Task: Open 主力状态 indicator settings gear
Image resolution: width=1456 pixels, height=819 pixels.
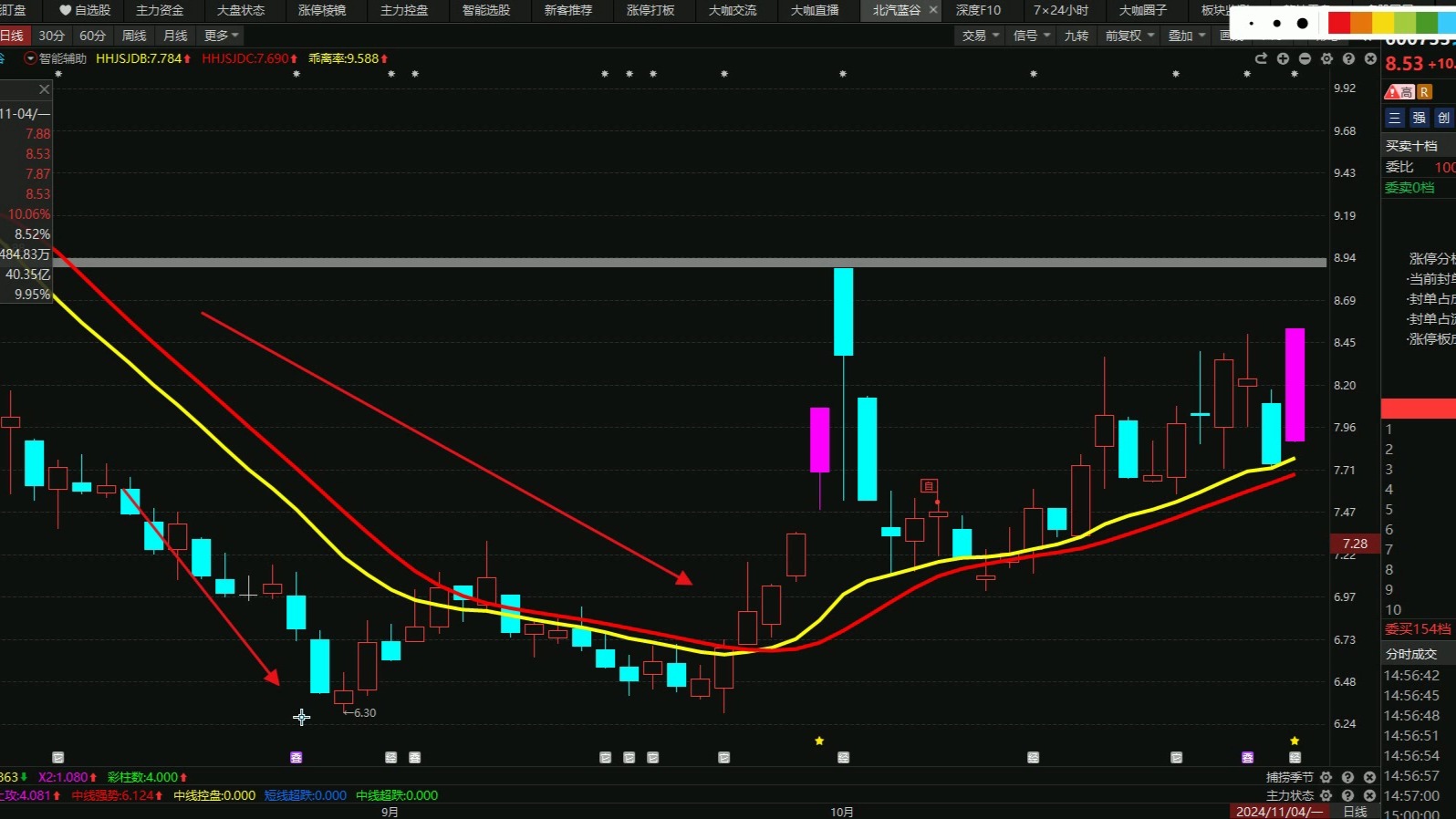Action: coord(1326,795)
